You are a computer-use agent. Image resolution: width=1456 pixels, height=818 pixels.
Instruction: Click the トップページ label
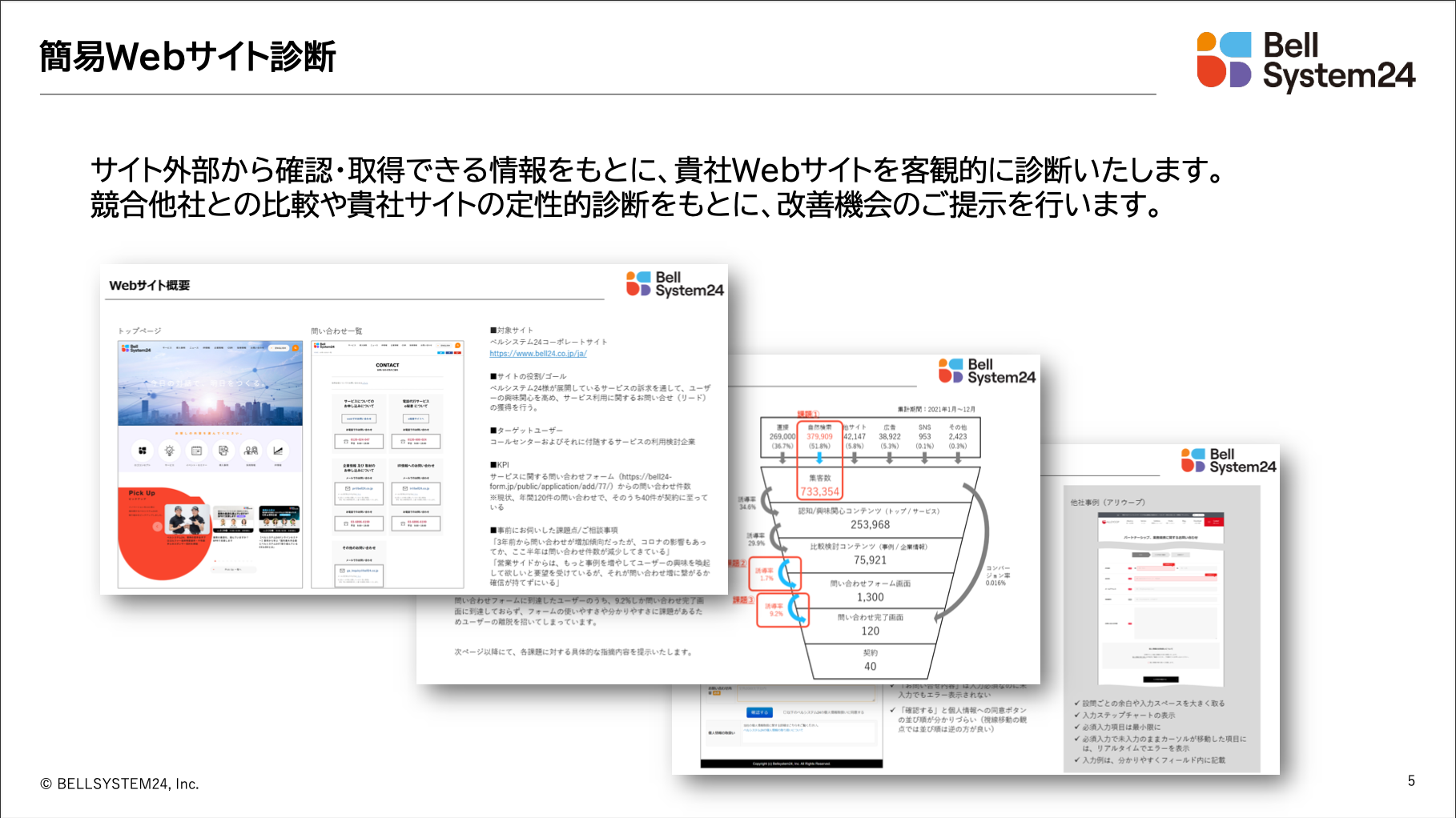pos(140,331)
